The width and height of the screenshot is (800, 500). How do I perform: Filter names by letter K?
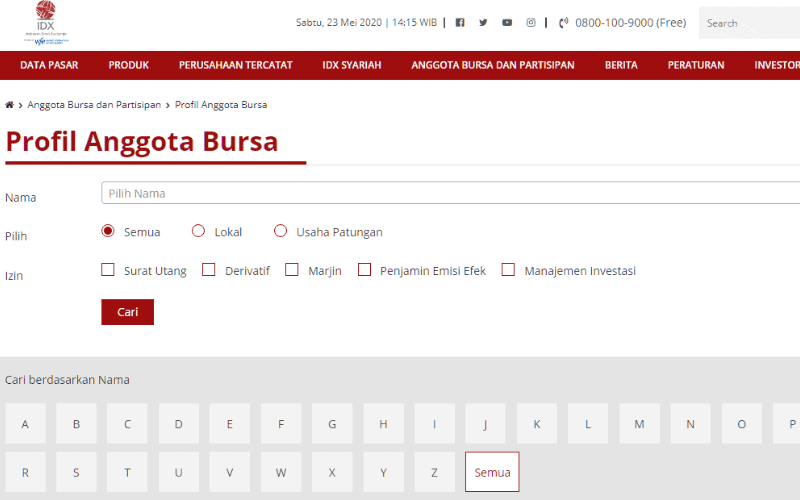click(537, 423)
